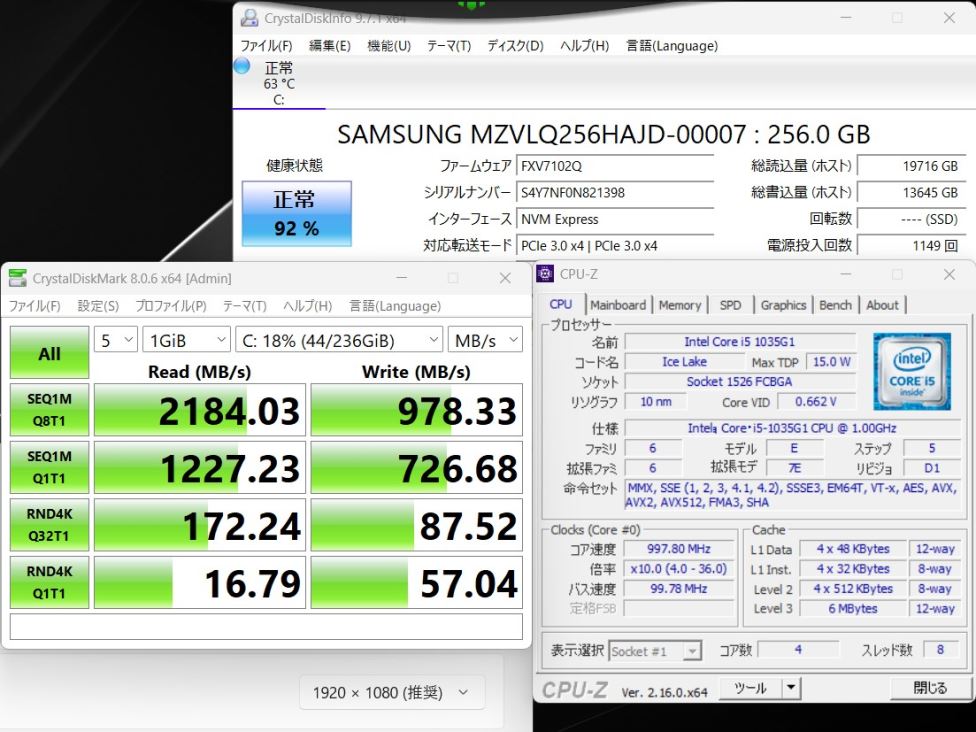Start the RND4K Q32T1 test

pyautogui.click(x=49, y=525)
